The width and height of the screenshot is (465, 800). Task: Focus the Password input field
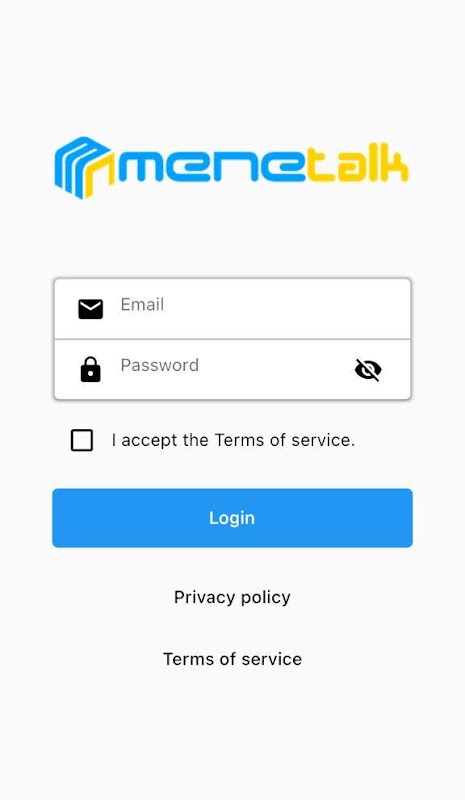click(x=232, y=369)
